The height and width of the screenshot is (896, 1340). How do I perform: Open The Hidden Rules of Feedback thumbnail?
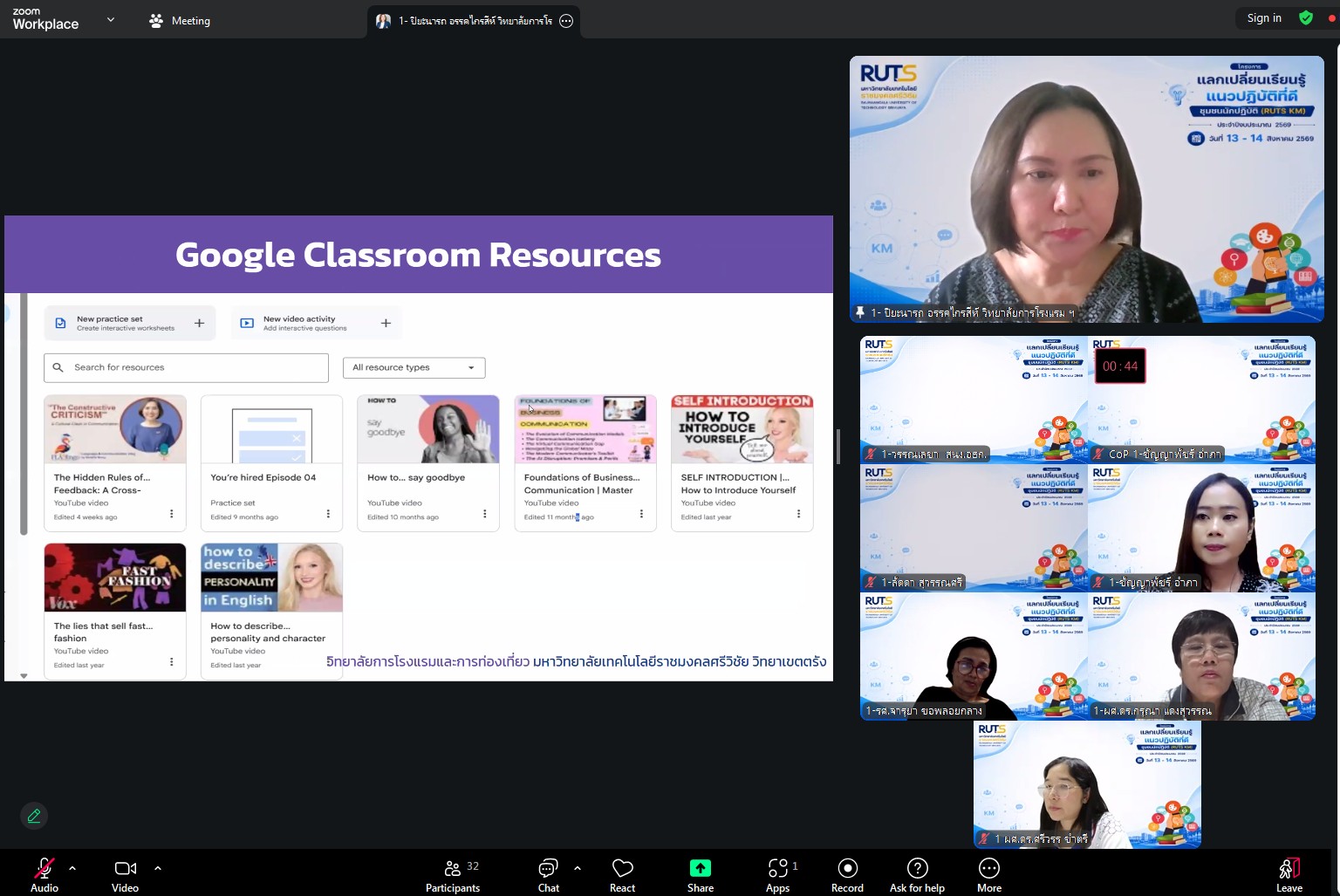point(115,429)
